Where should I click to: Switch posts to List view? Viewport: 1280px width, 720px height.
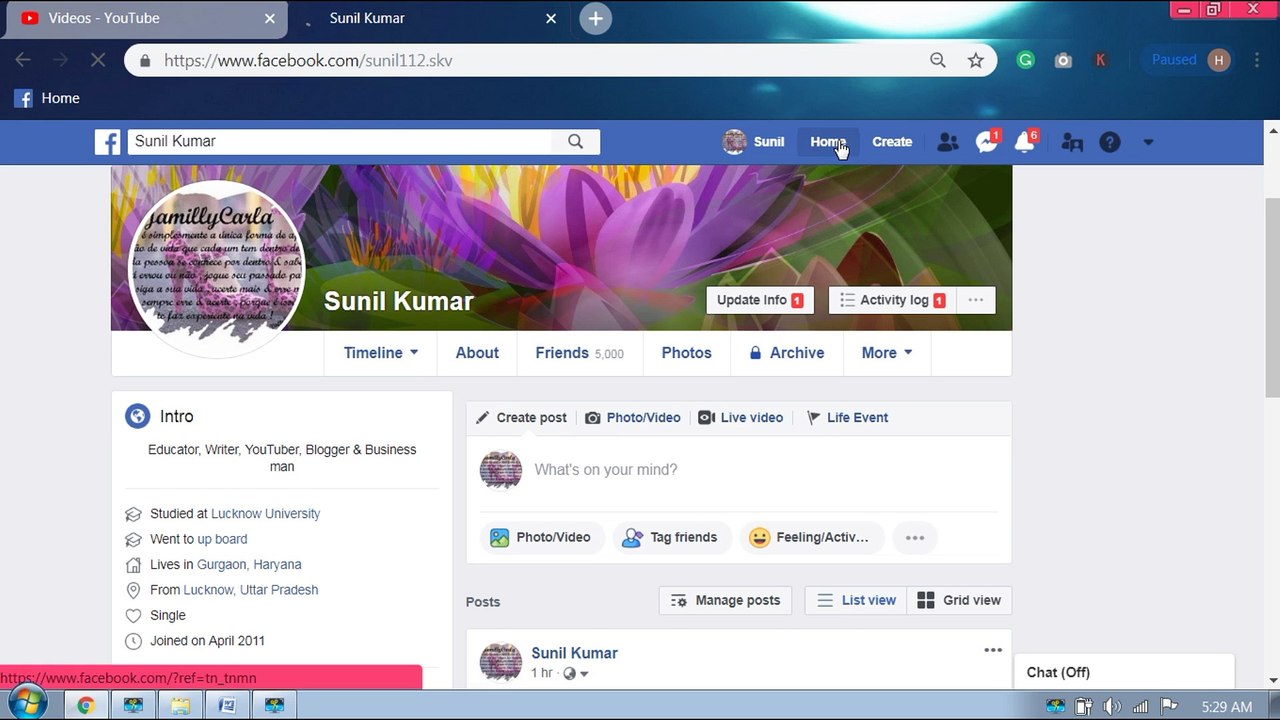(856, 600)
